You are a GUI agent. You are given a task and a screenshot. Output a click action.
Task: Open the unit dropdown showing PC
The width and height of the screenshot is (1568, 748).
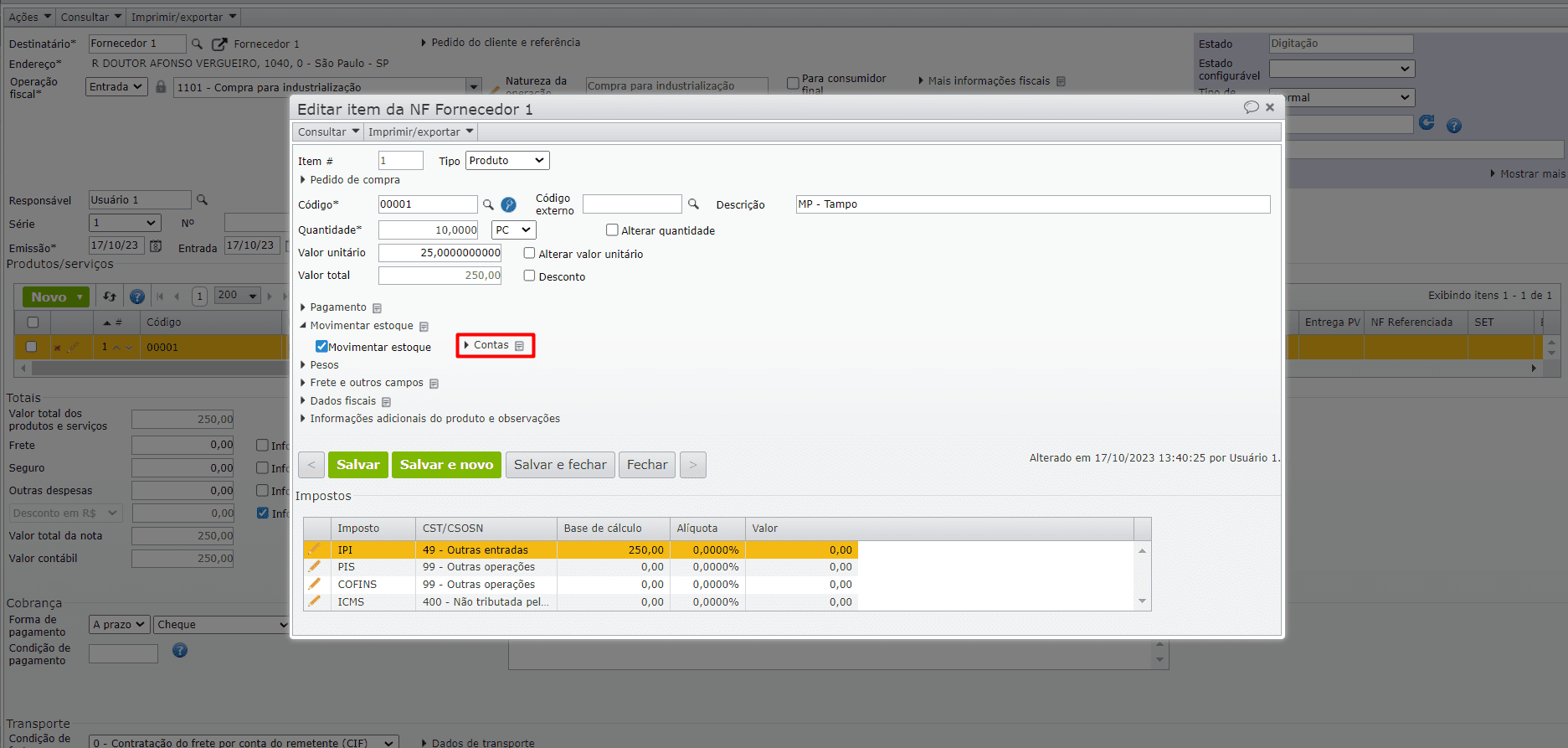(513, 230)
